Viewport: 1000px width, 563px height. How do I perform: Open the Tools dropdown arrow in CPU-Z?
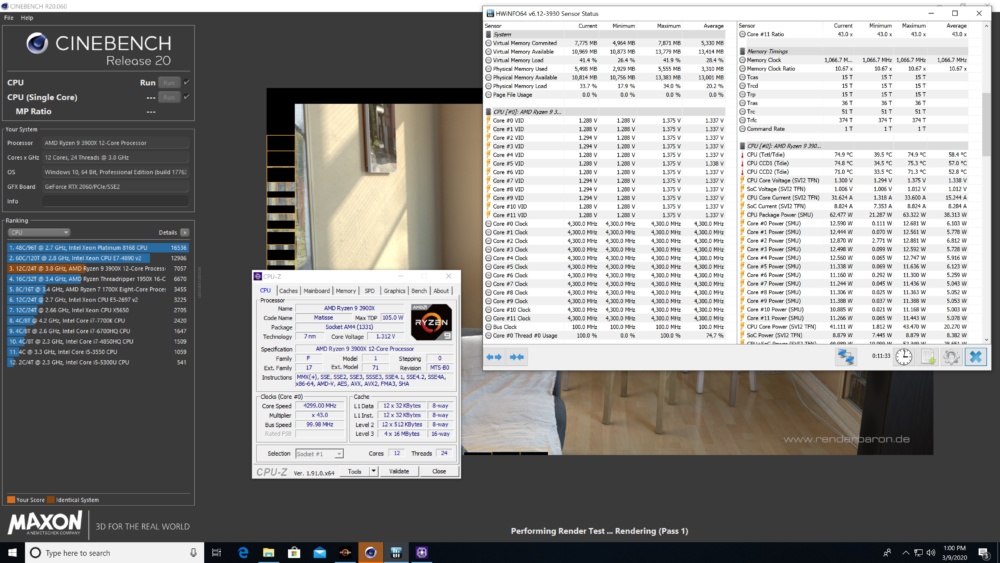[x=374, y=471]
